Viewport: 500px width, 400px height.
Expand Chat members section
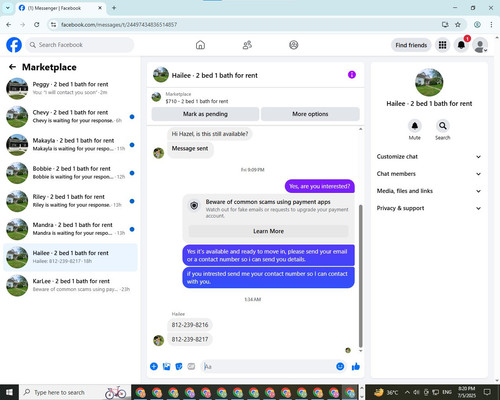point(429,174)
